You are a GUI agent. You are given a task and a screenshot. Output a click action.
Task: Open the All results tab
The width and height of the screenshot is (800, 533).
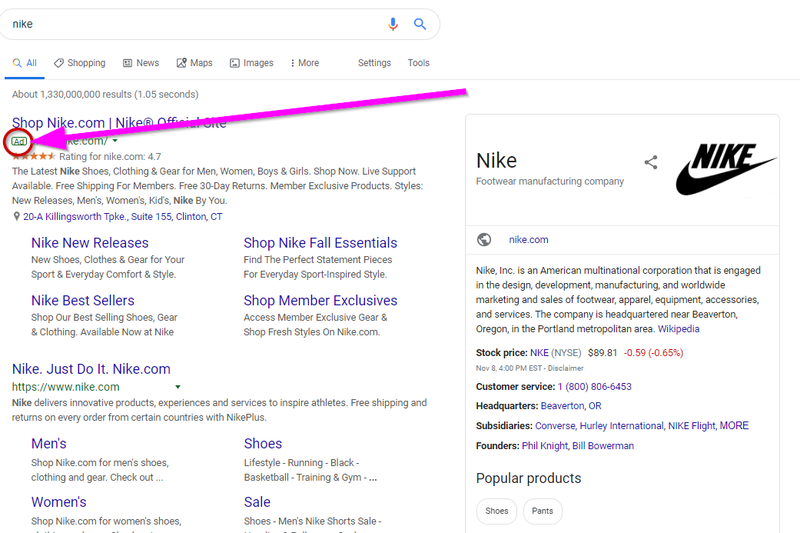(x=24, y=63)
